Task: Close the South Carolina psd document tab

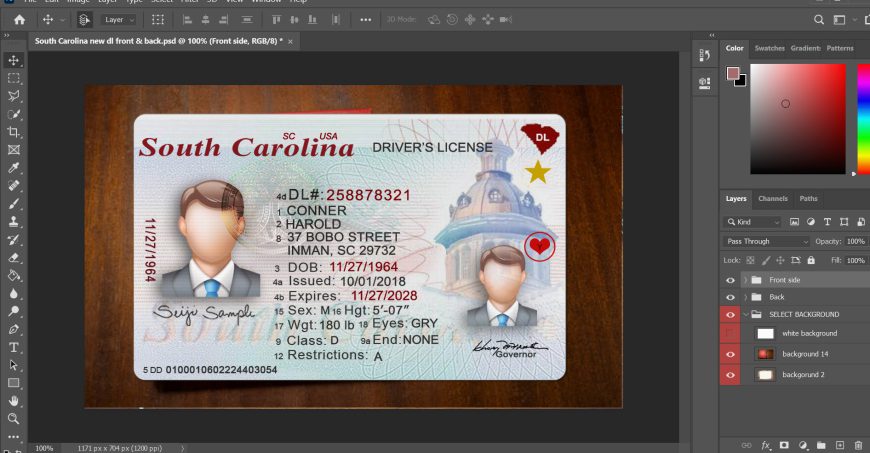Action: click(290, 42)
